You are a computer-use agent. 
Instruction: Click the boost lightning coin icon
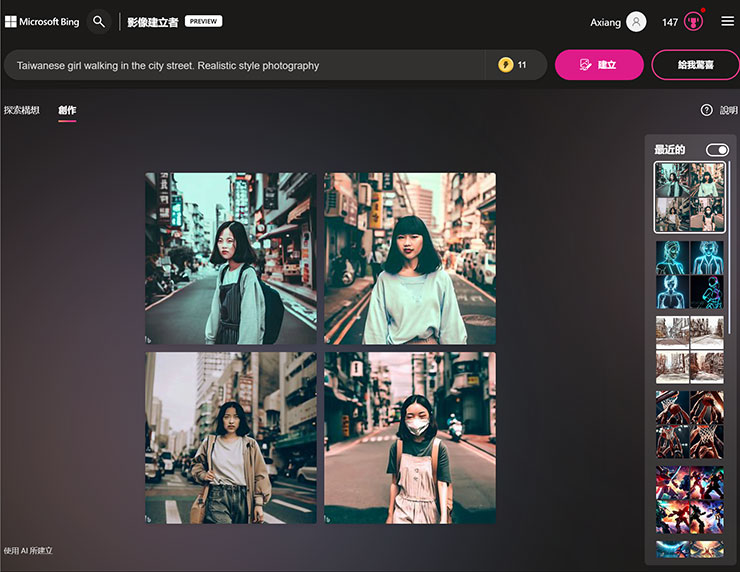click(505, 65)
